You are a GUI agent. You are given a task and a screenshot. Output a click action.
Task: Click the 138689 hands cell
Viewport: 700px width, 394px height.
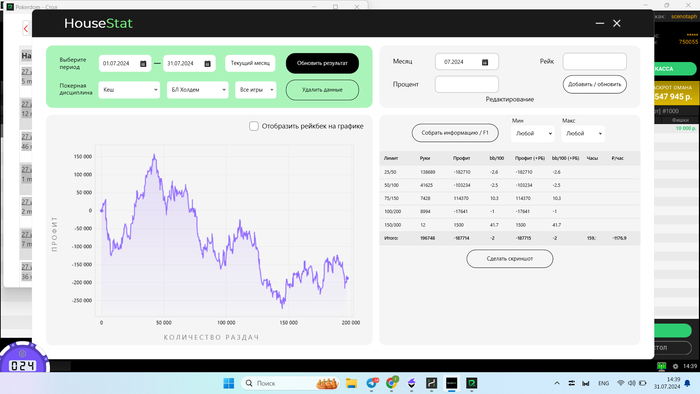coord(427,172)
